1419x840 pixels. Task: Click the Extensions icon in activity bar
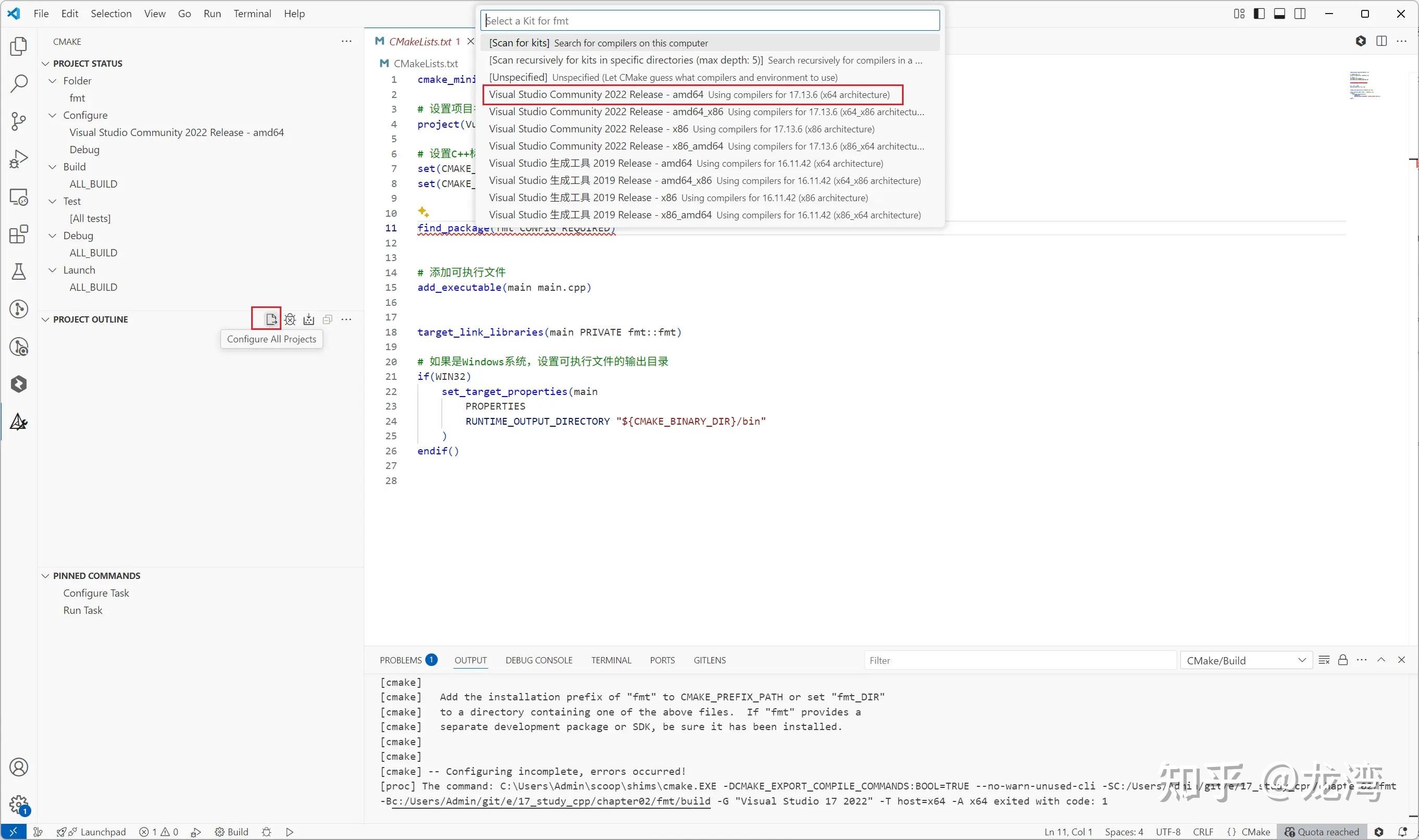coord(19,234)
